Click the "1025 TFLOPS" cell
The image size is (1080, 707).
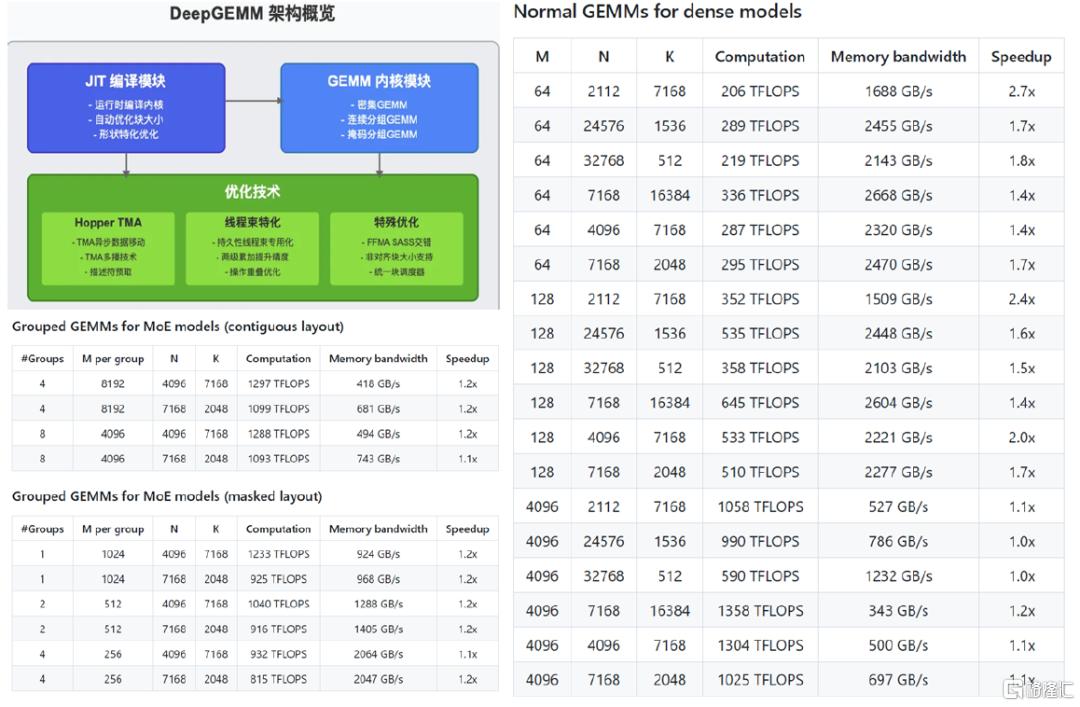click(x=760, y=679)
